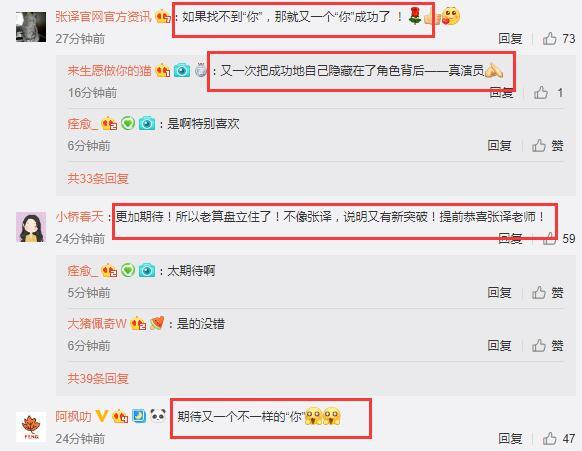The height and width of the screenshot is (451, 582).
Task: Click 阿枫叻's maple leaf avatar
Action: (x=31, y=427)
